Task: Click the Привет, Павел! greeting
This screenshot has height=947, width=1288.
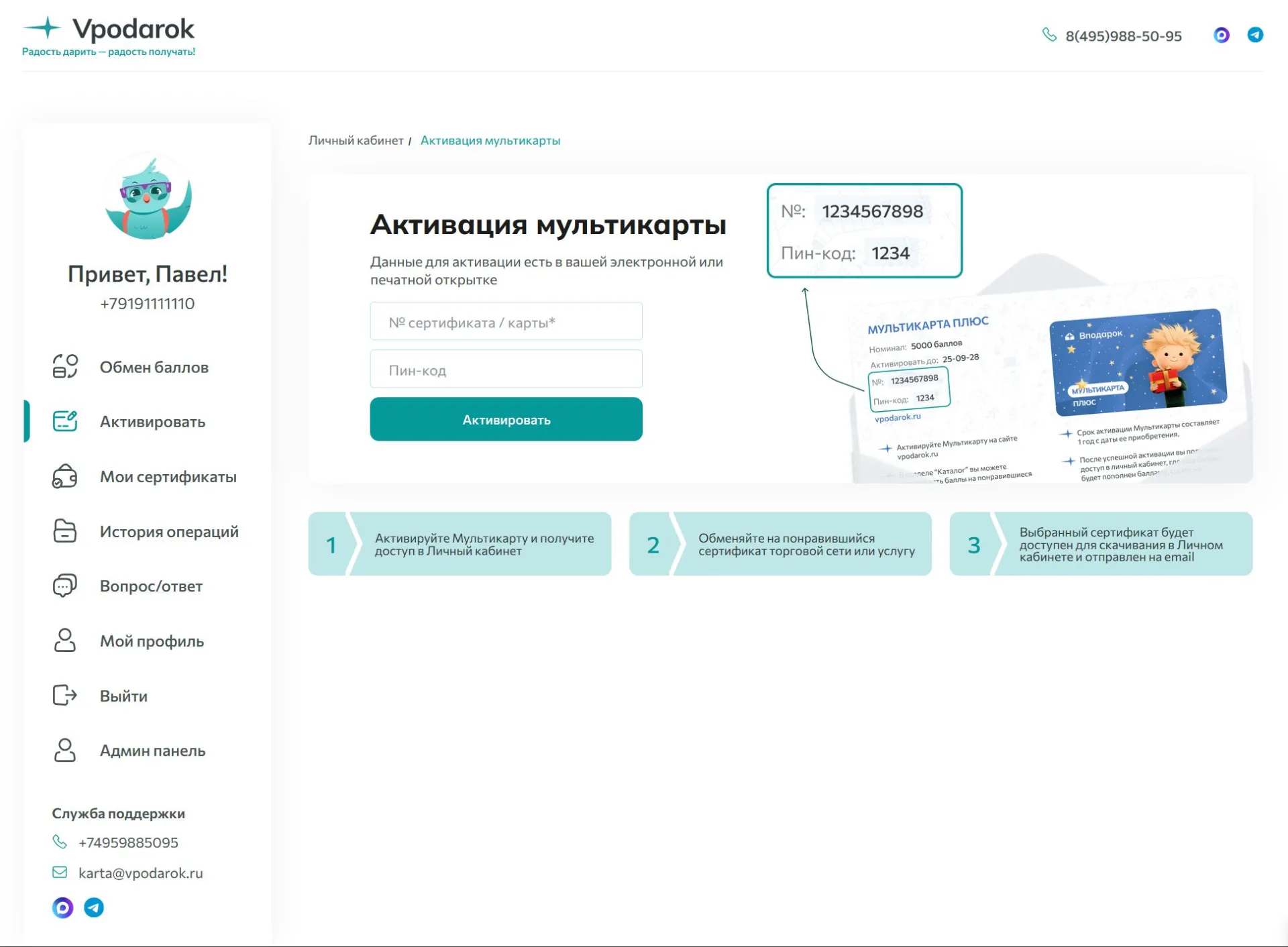Action: pos(148,274)
